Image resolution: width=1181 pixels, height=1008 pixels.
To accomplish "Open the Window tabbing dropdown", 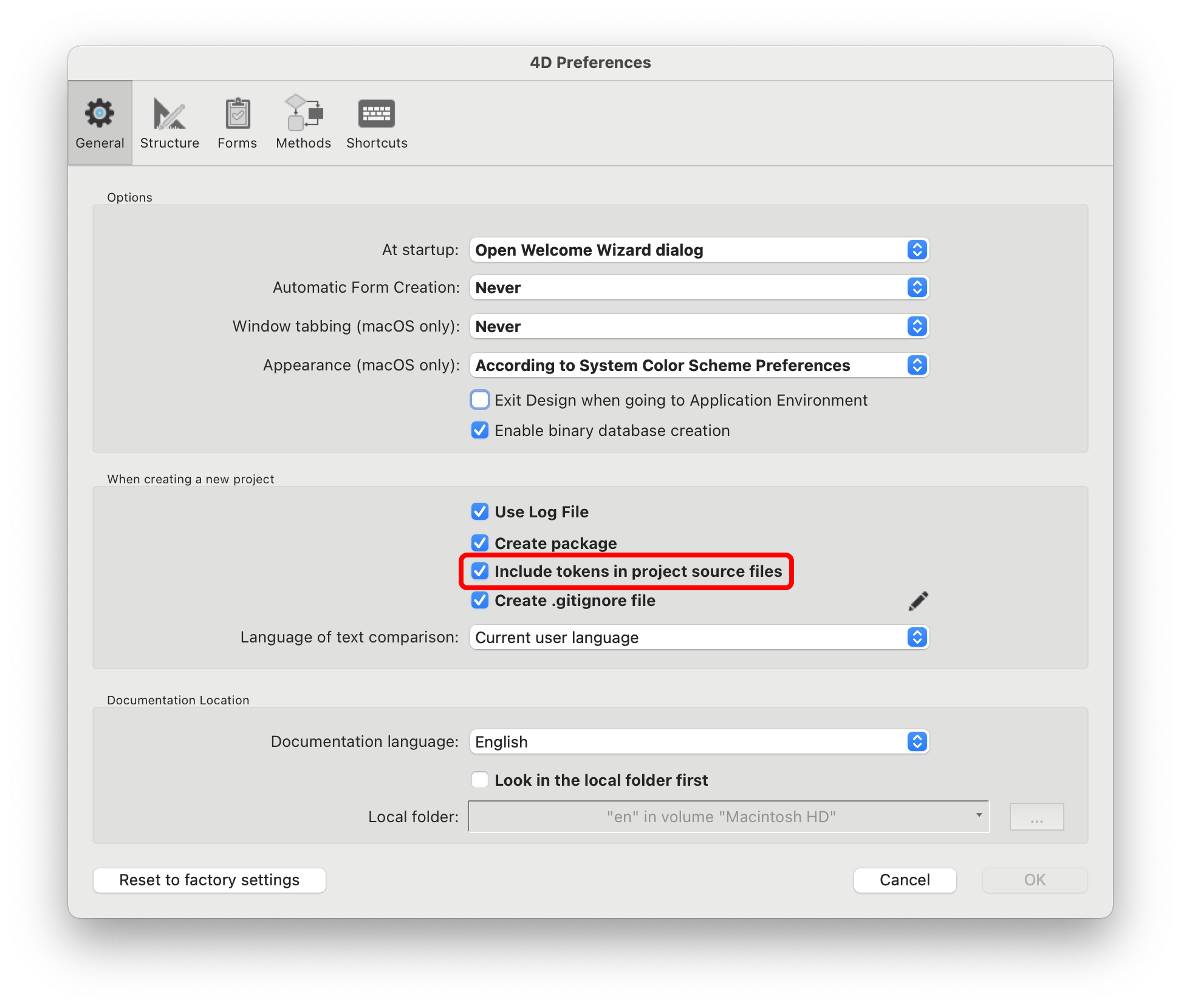I will coord(699,327).
